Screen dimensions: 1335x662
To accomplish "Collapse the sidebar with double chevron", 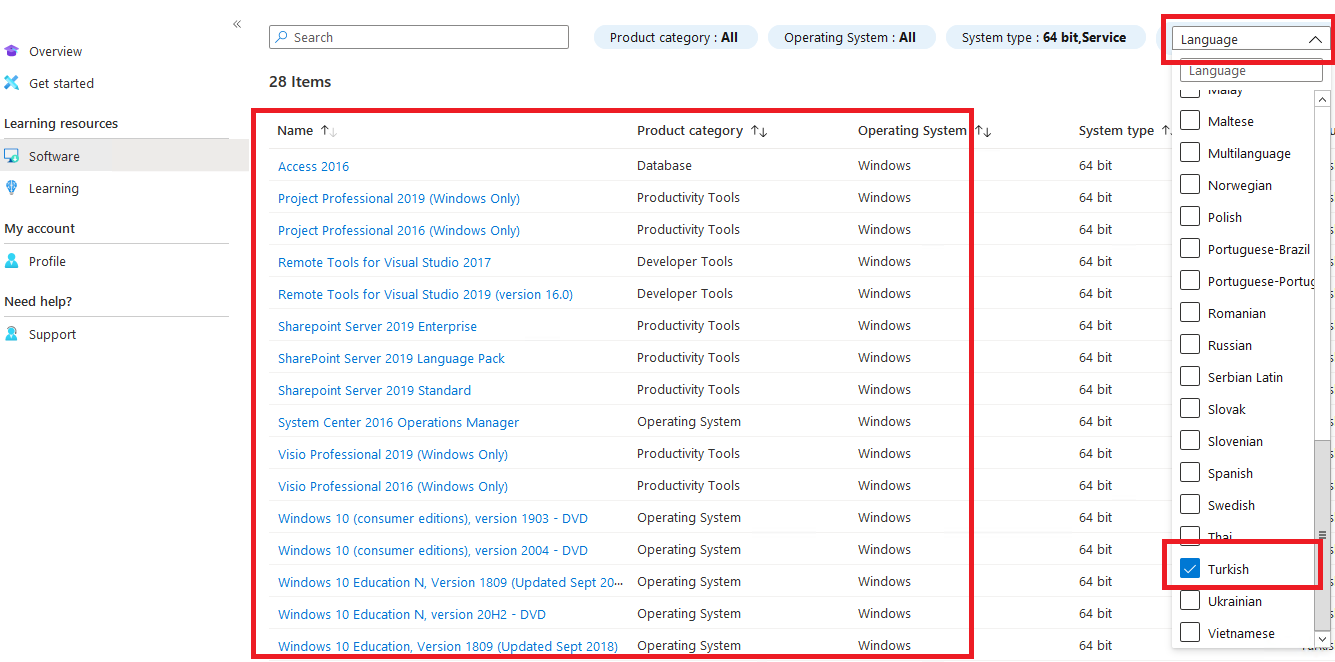I will coord(237,24).
